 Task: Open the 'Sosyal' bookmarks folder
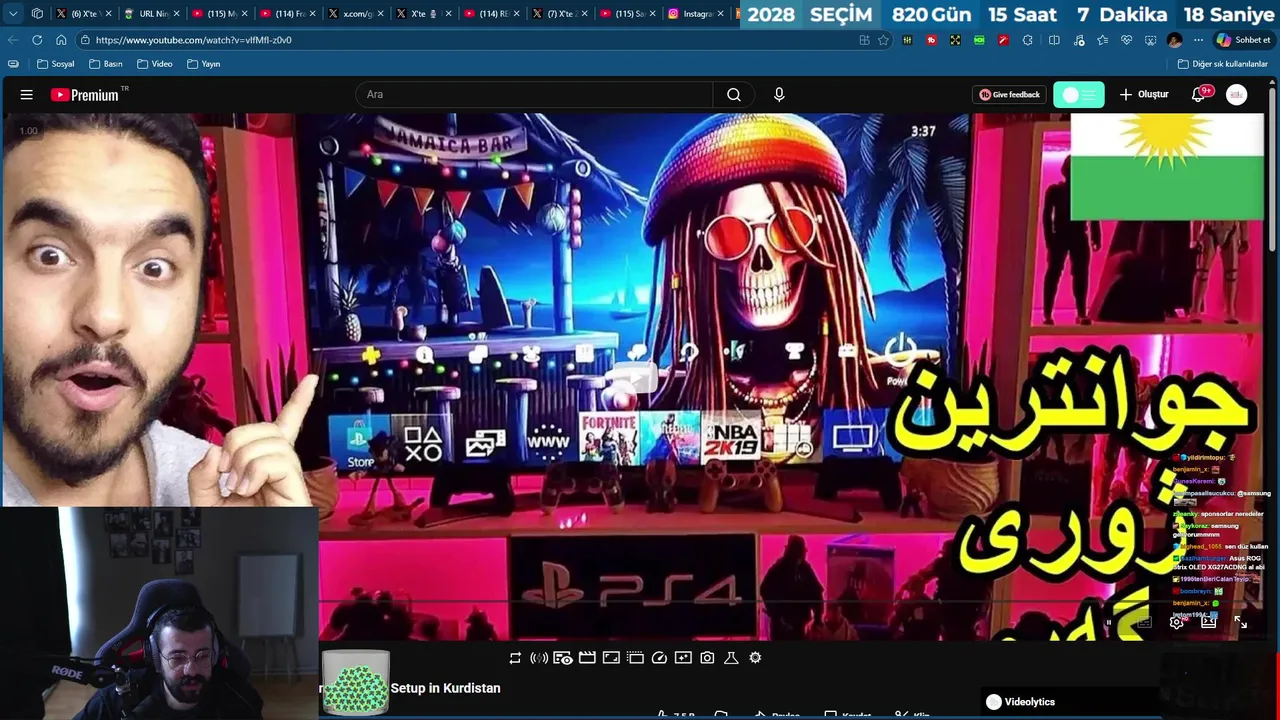click(x=56, y=64)
